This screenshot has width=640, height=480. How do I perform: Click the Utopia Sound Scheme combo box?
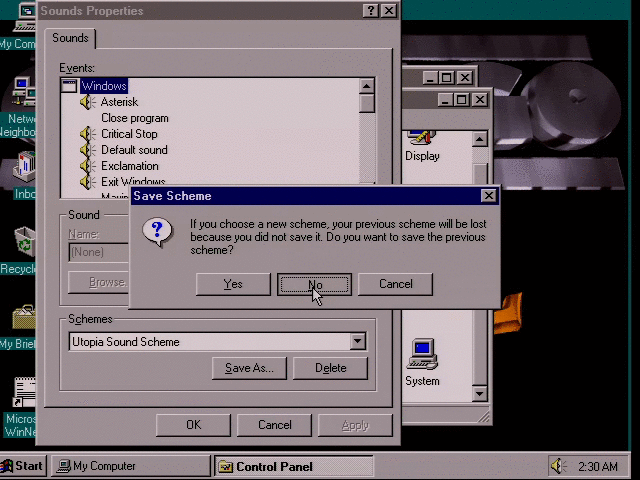tap(218, 342)
